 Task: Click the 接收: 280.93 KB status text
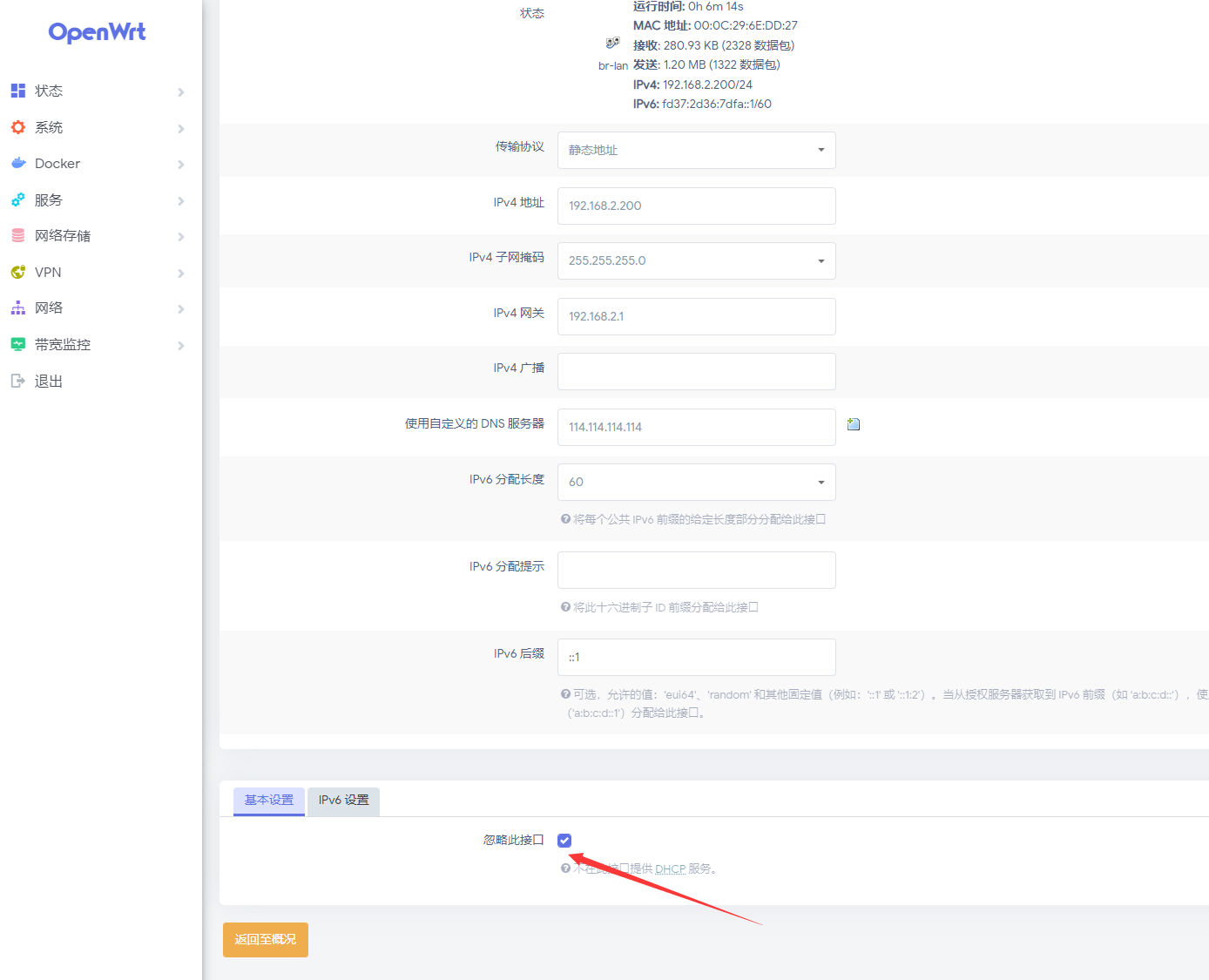pyautogui.click(x=713, y=45)
